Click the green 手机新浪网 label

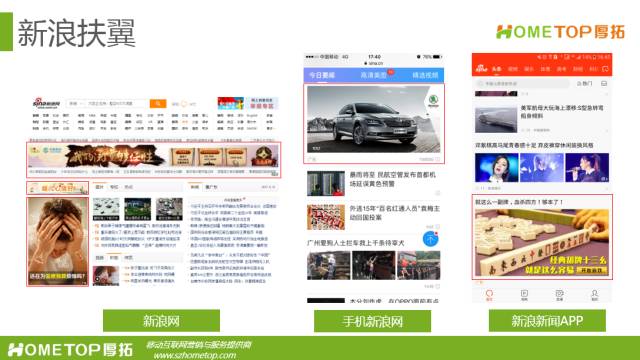372,321
